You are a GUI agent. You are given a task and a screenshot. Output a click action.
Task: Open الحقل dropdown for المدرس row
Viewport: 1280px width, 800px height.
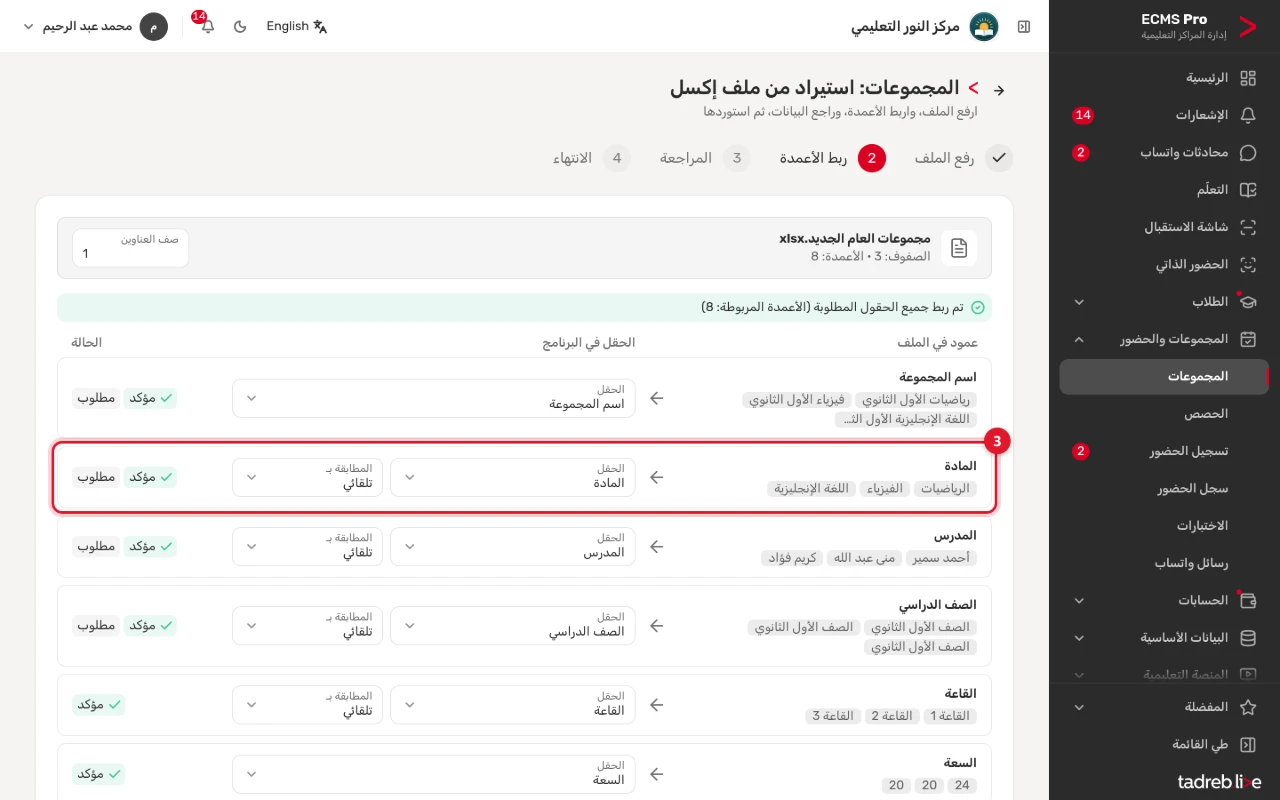click(512, 546)
